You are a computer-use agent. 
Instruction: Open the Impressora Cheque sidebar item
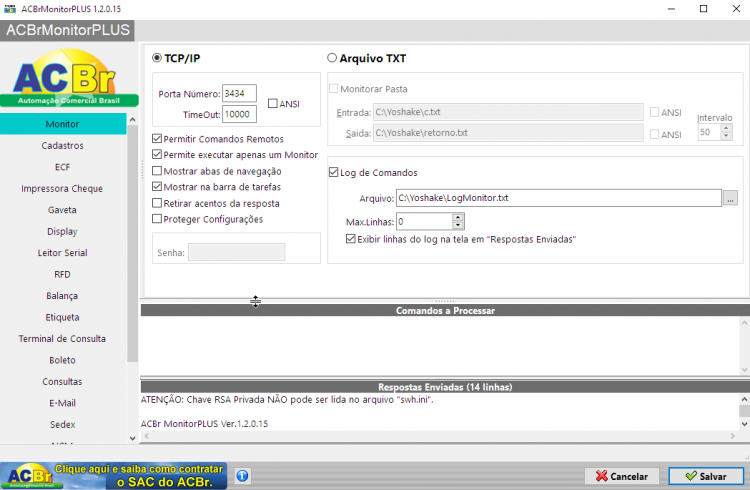(63, 189)
